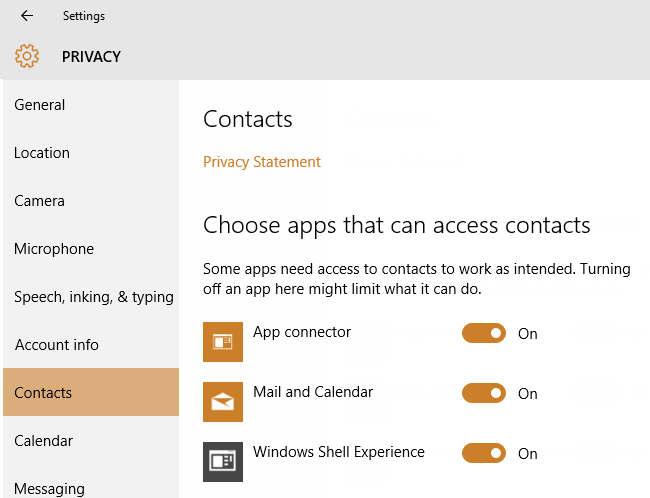This screenshot has width=650, height=498.
Task: Click the Mail and Calendar label
Action: [313, 392]
